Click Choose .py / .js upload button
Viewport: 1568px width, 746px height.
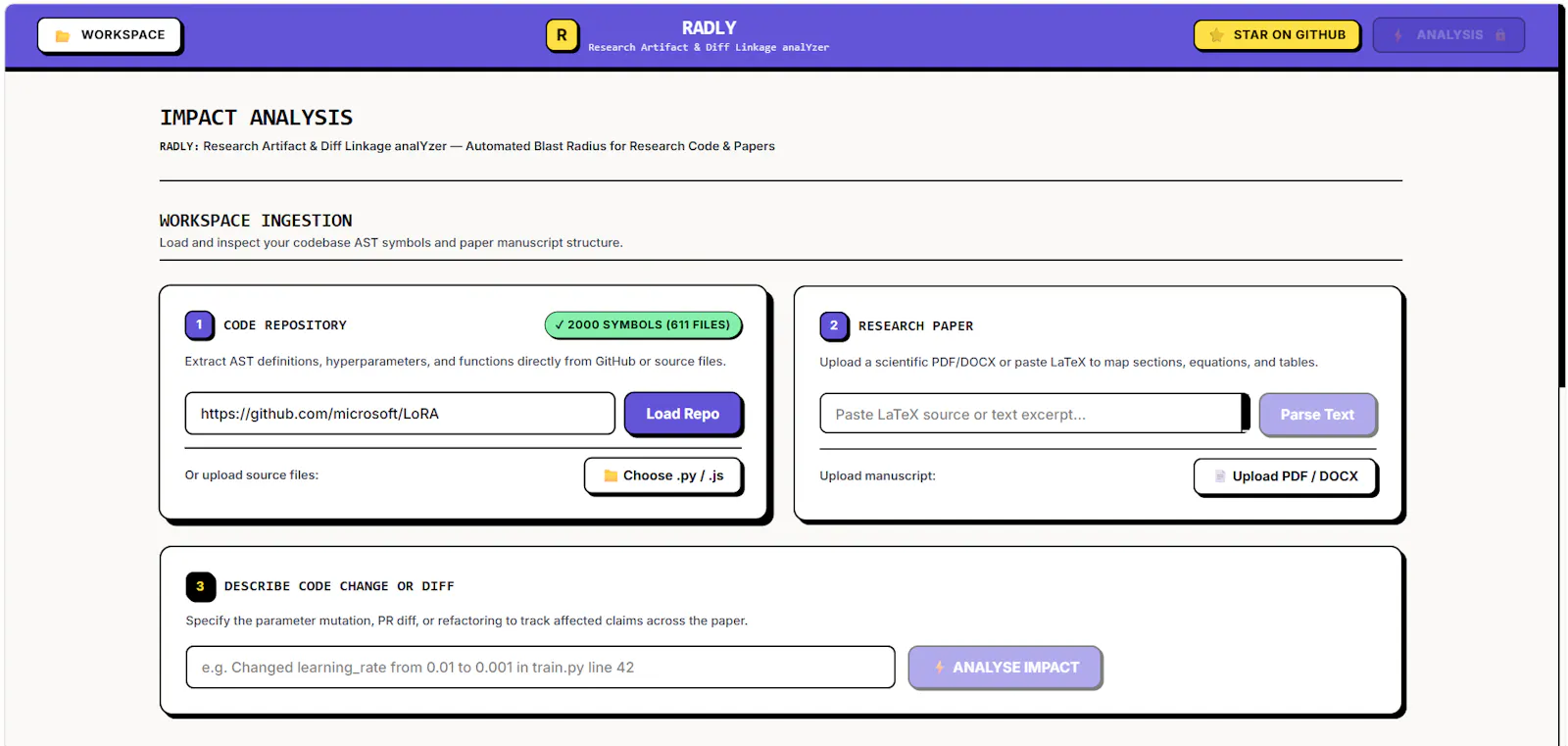(x=663, y=475)
